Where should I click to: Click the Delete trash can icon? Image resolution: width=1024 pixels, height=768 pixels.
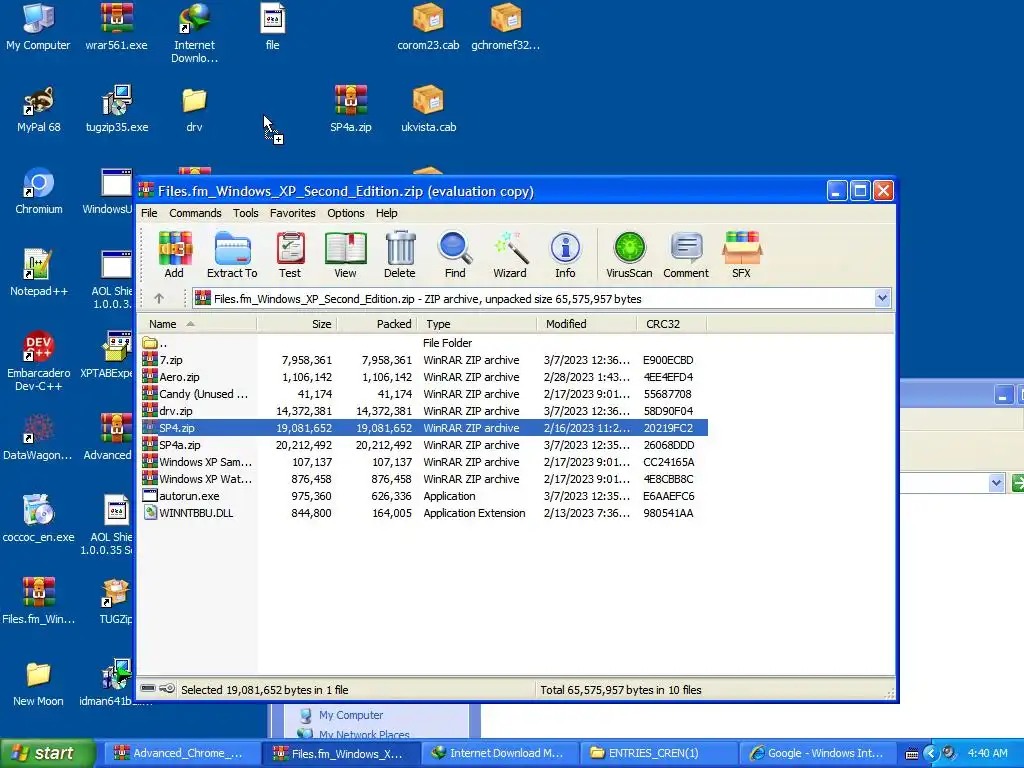[x=400, y=255]
